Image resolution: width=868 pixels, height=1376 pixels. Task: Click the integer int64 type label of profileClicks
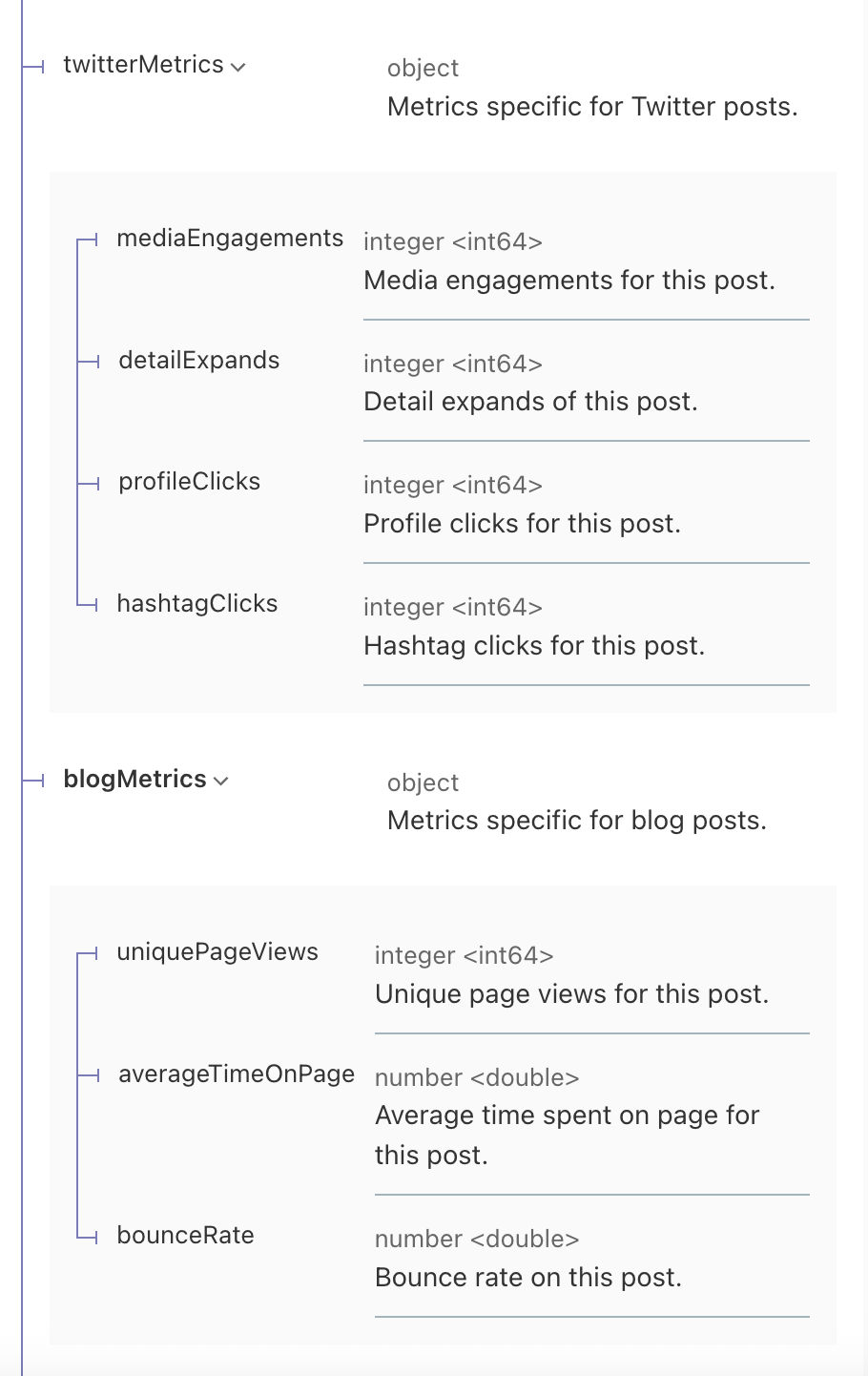452,485
